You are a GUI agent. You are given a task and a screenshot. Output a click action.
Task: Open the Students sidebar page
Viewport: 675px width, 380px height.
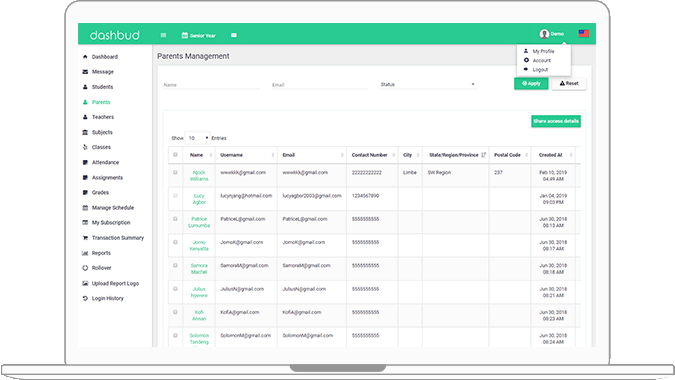coord(102,87)
